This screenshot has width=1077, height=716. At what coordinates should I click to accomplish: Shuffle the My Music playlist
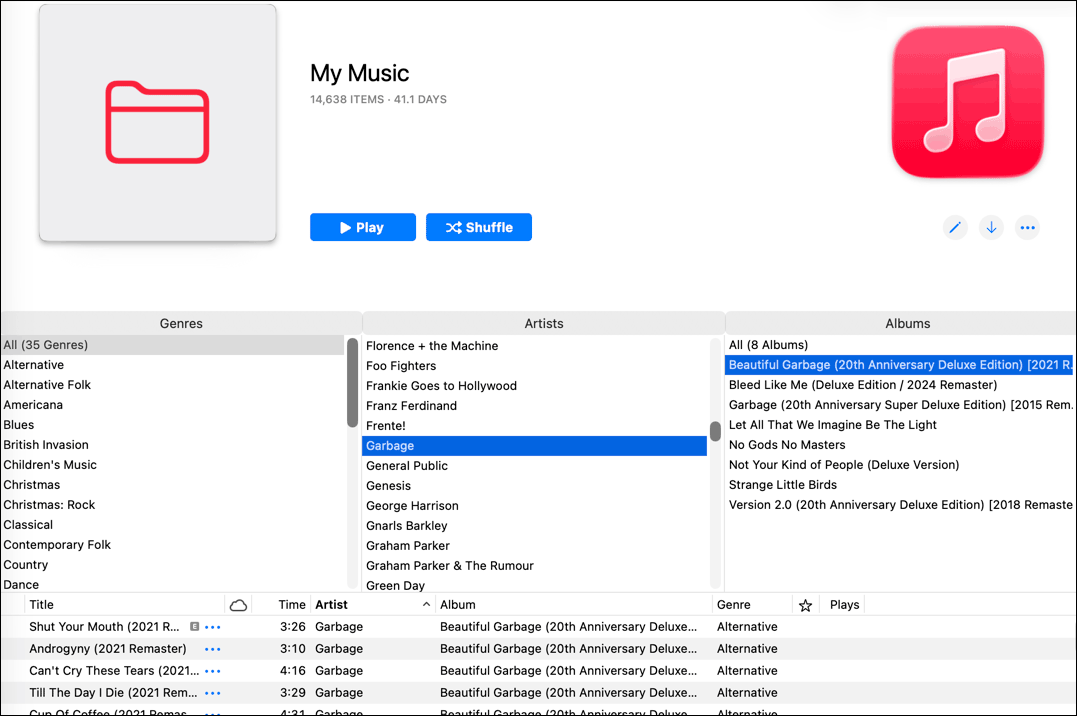coord(478,227)
